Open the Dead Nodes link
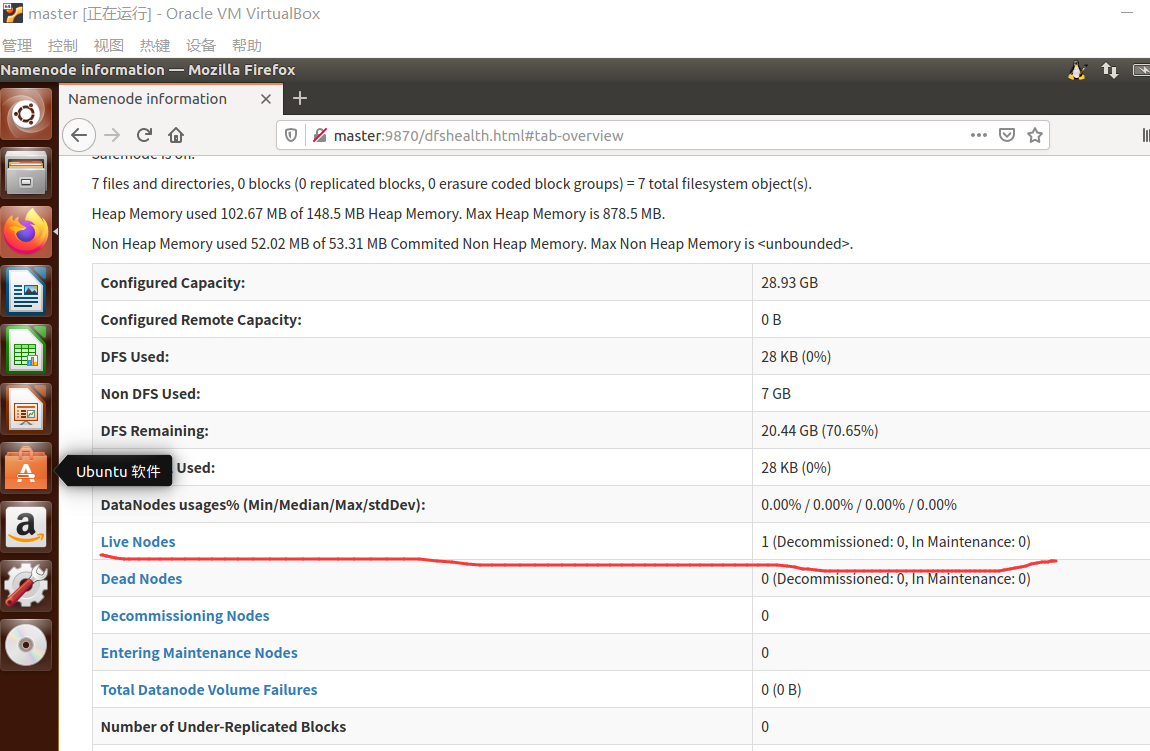The image size is (1150, 751). (x=142, y=579)
